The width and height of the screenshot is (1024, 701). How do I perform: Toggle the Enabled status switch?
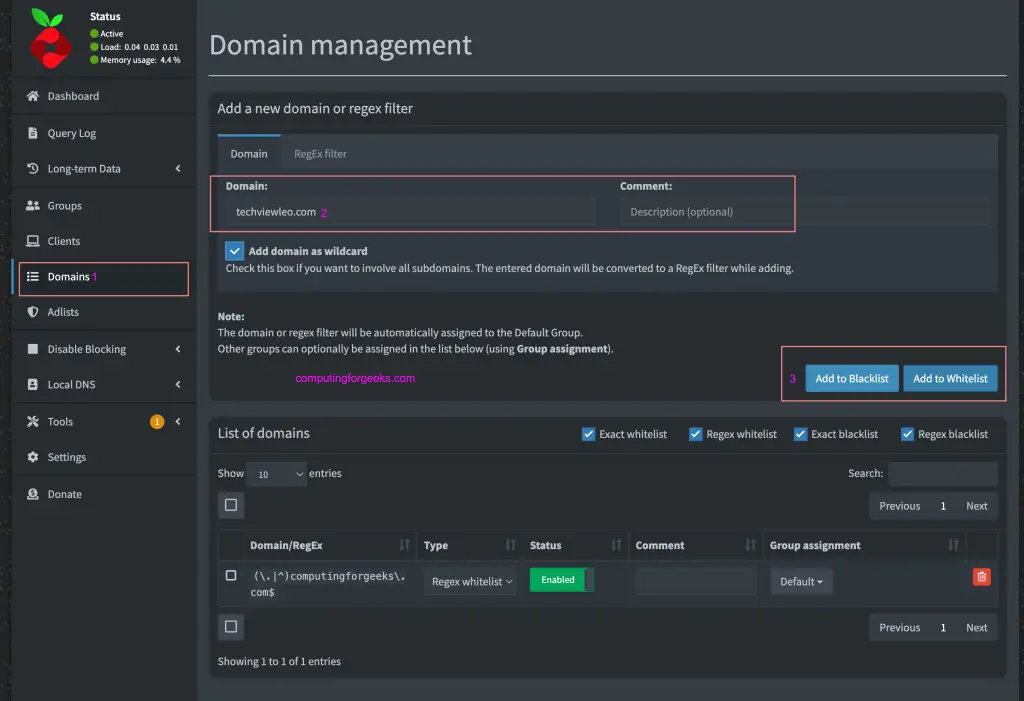pos(562,579)
